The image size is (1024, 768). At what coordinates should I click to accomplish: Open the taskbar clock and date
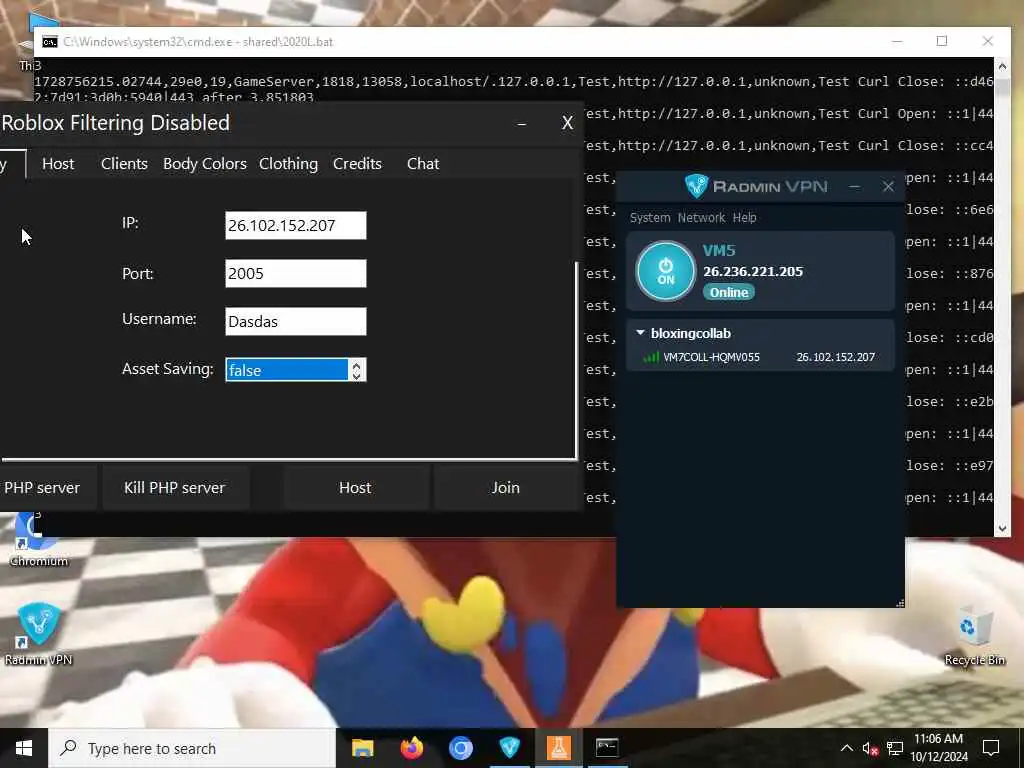tap(938, 748)
